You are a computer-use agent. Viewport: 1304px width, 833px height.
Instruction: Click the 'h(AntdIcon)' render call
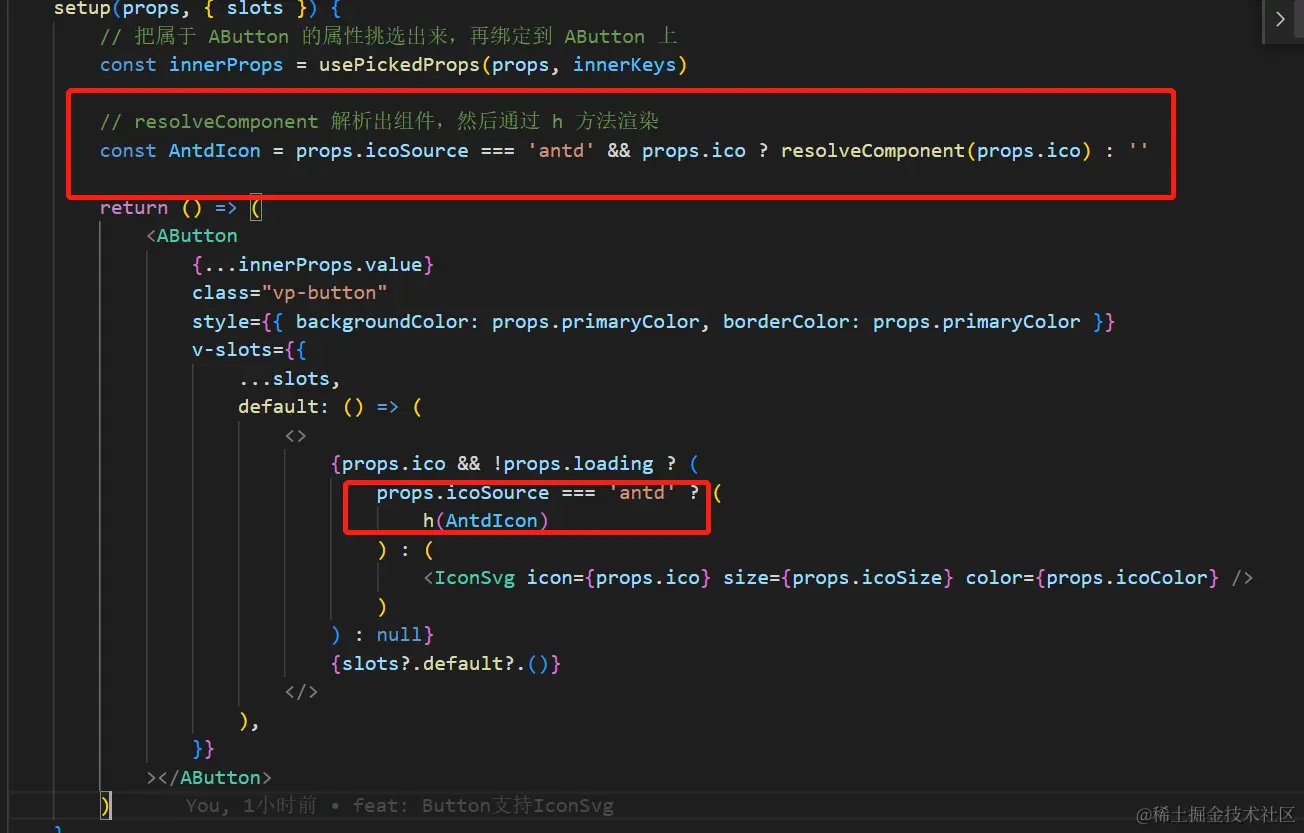(486, 521)
